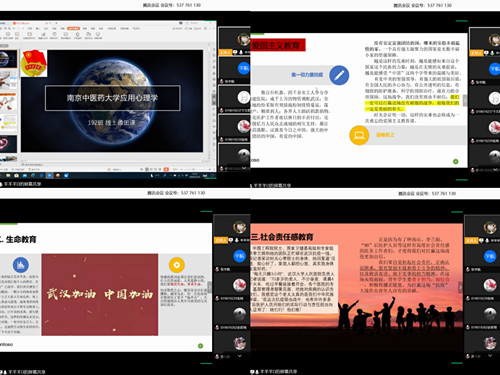500x375 pixels.
Task: Click the orange 主持人 badge in 生命教育 window
Action: (x=221, y=240)
